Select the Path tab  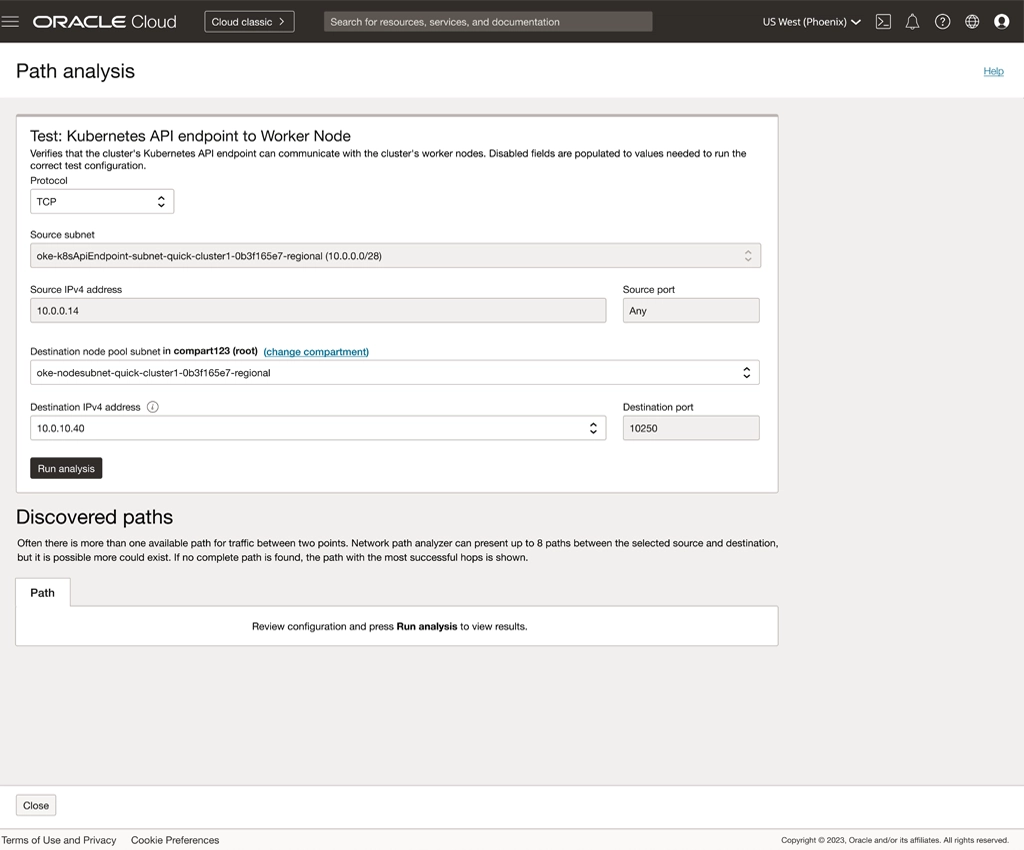click(43, 592)
